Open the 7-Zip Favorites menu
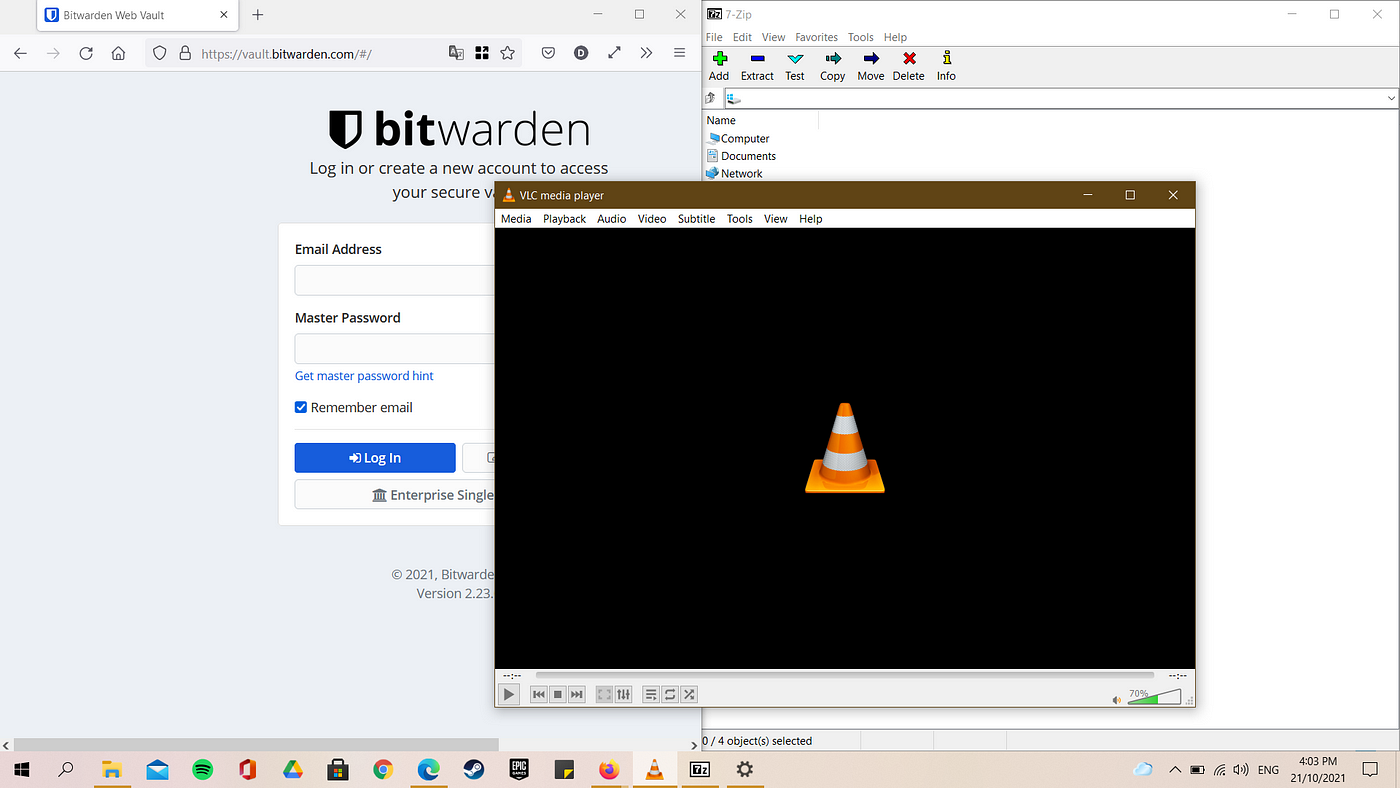This screenshot has height=788, width=1400. pos(817,37)
